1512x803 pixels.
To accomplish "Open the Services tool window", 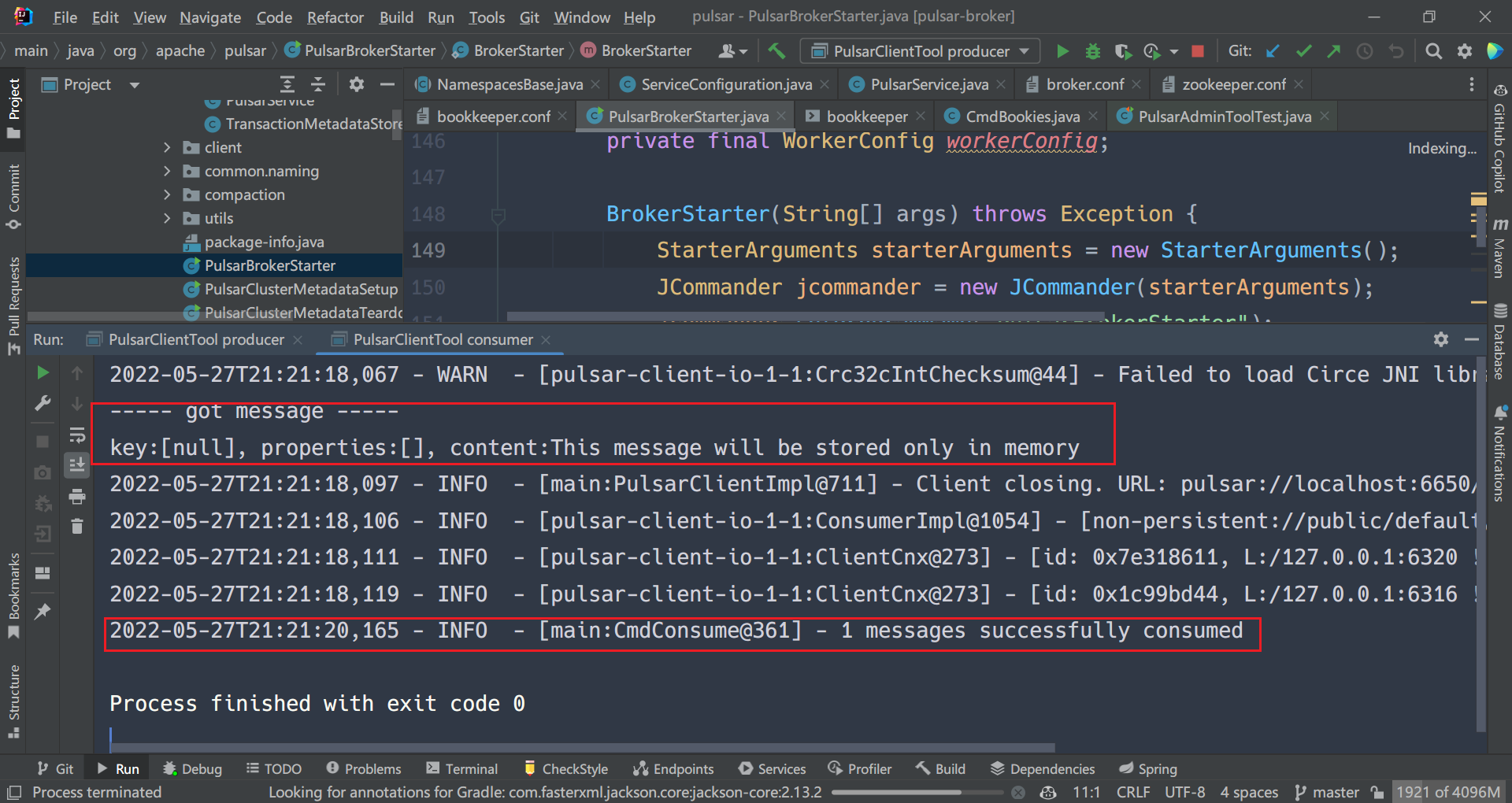I will pos(772,768).
